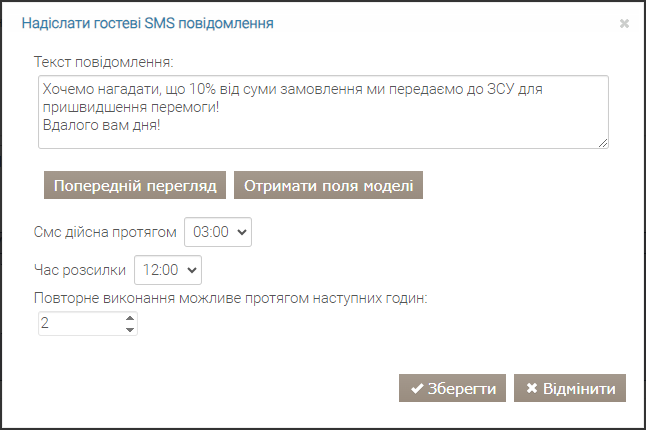The height and width of the screenshot is (430, 646).
Task: Click the Текст повідомлення label
Action: [104, 62]
